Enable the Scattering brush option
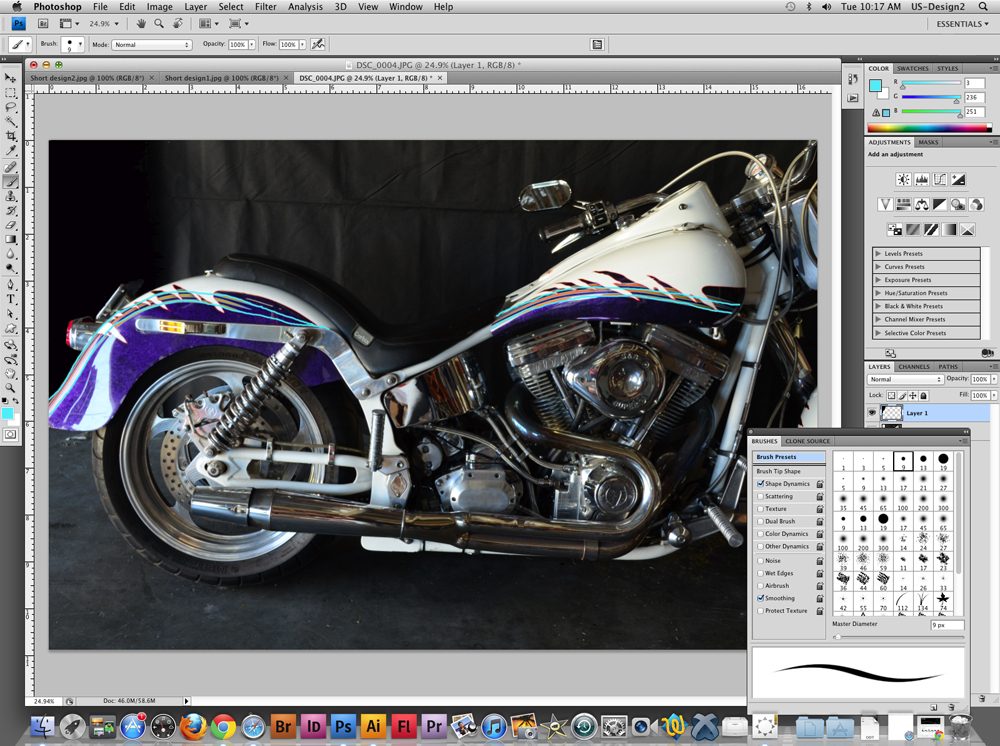Image resolution: width=1000 pixels, height=746 pixels. [x=760, y=496]
